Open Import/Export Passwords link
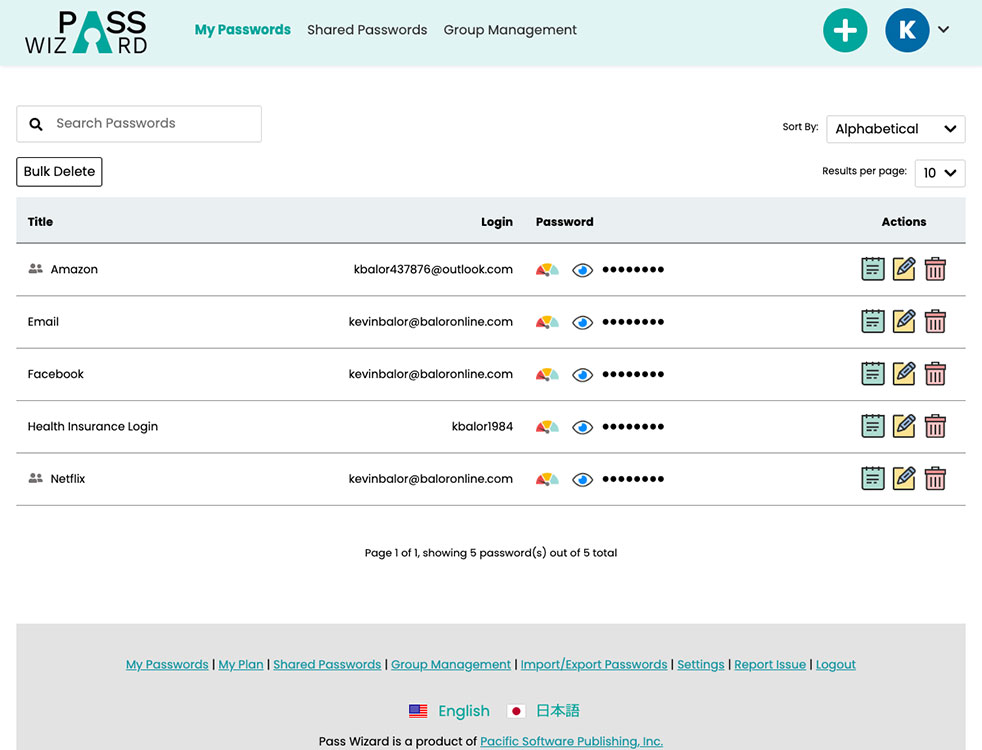Screen dimensions: 982x750 point(594,664)
